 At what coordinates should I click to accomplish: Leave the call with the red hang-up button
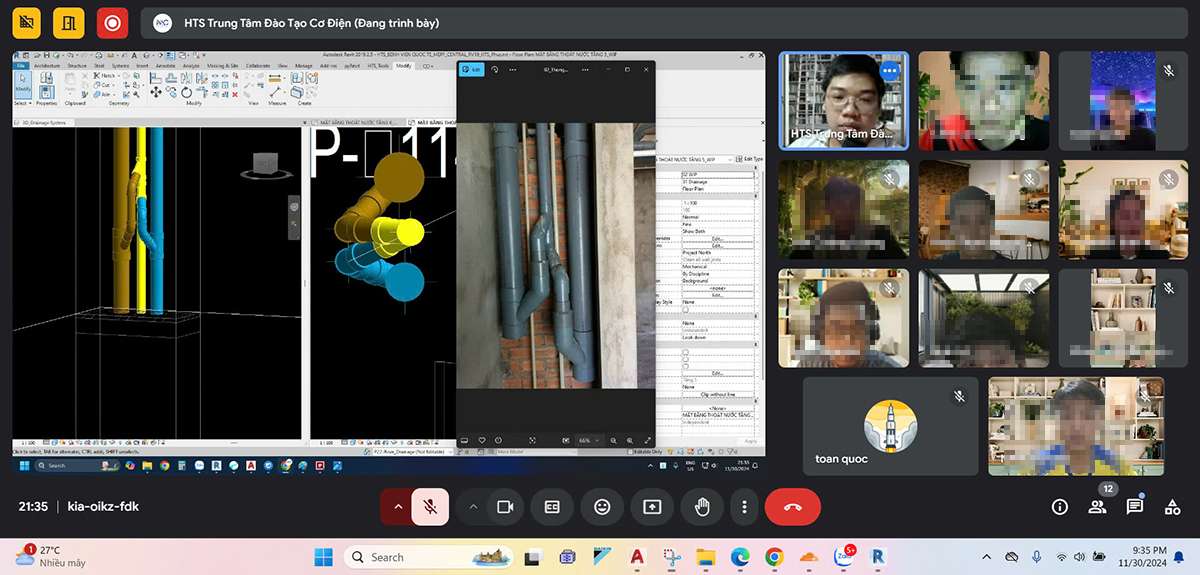[793, 507]
